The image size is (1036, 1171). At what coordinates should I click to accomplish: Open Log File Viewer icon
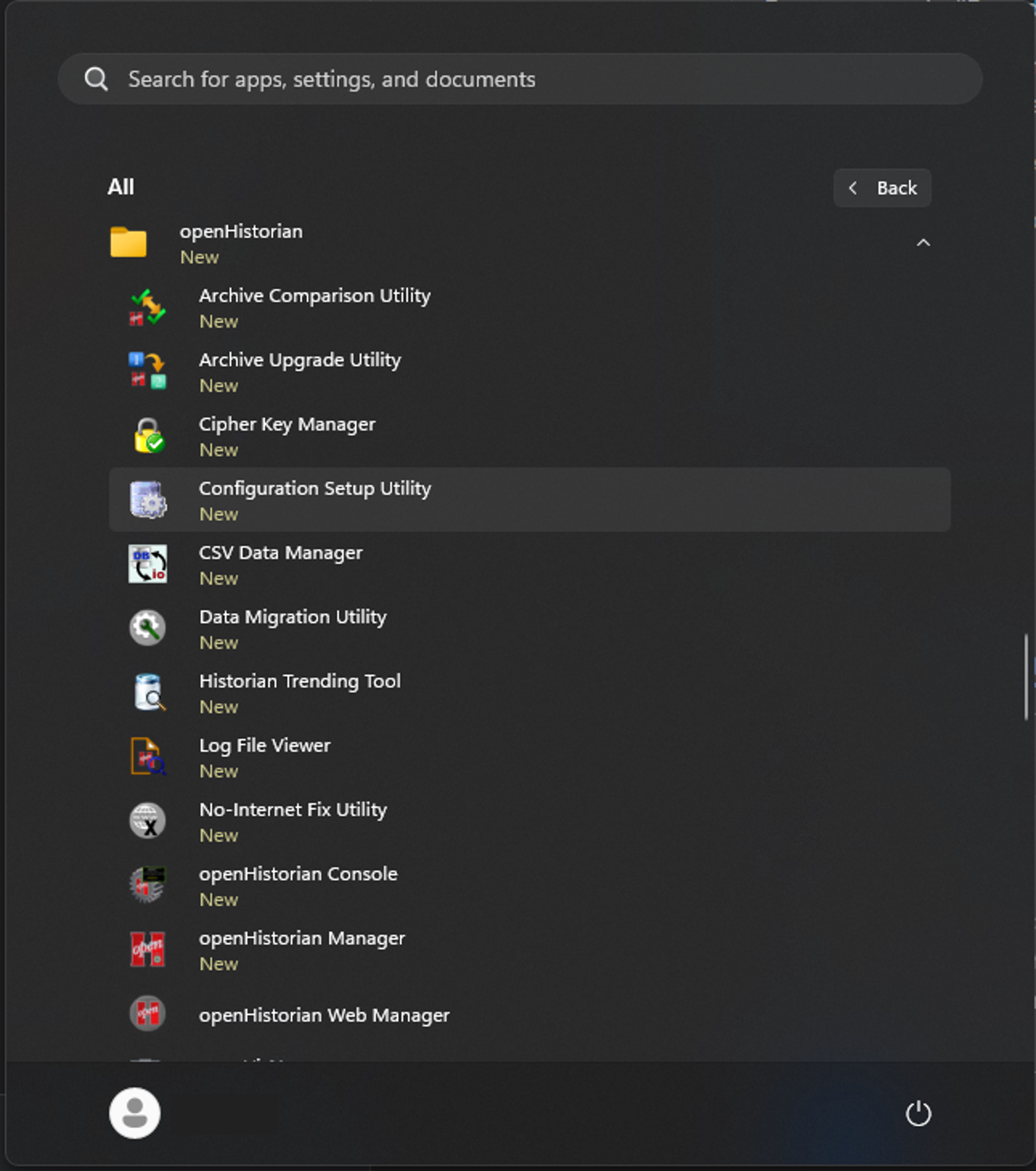148,757
